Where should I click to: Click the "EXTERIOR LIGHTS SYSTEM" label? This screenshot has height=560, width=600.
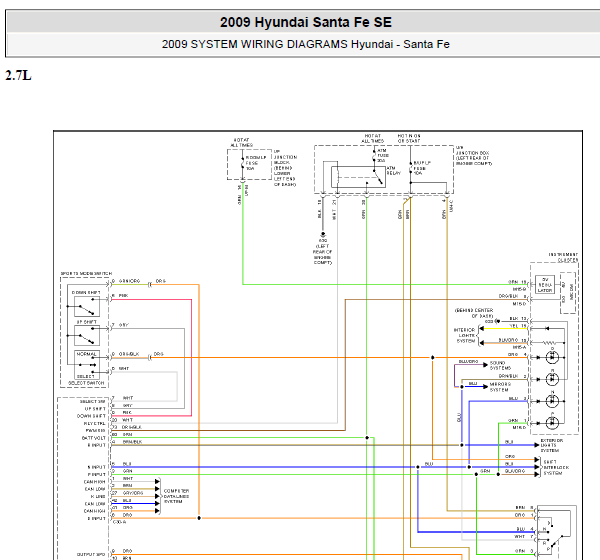coord(551,446)
